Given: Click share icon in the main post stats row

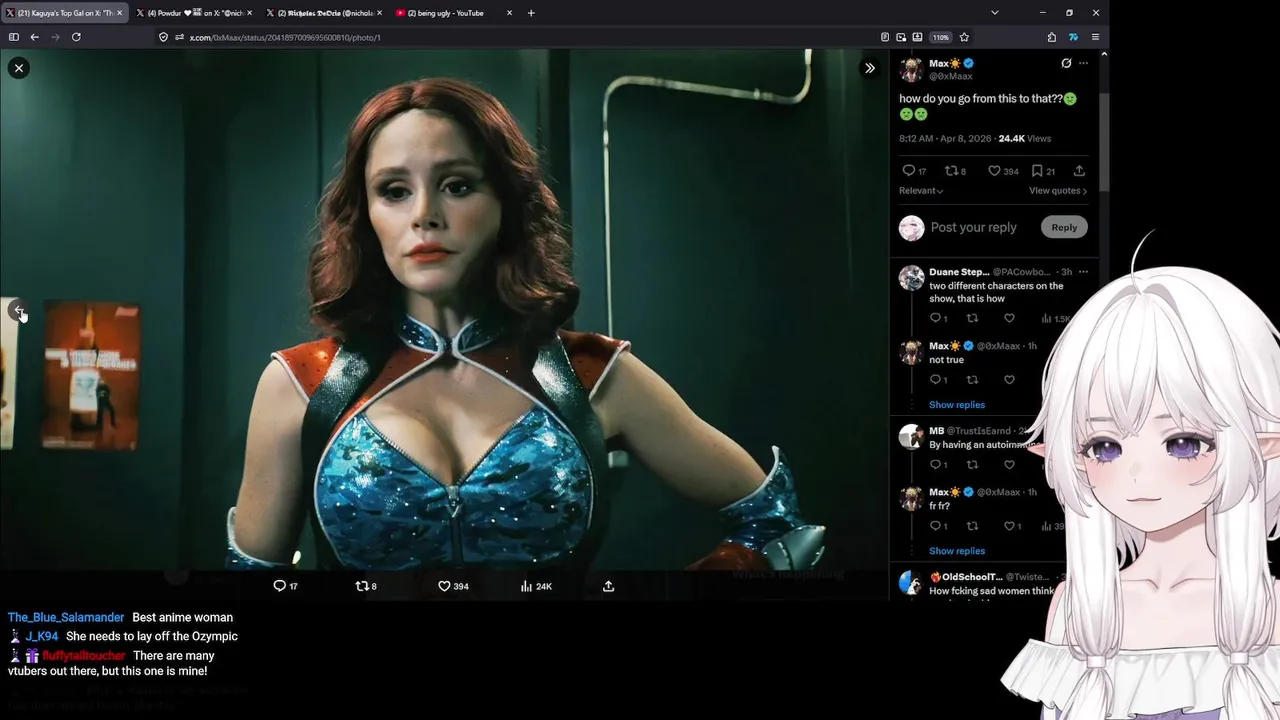Looking at the screenshot, I should [1079, 171].
